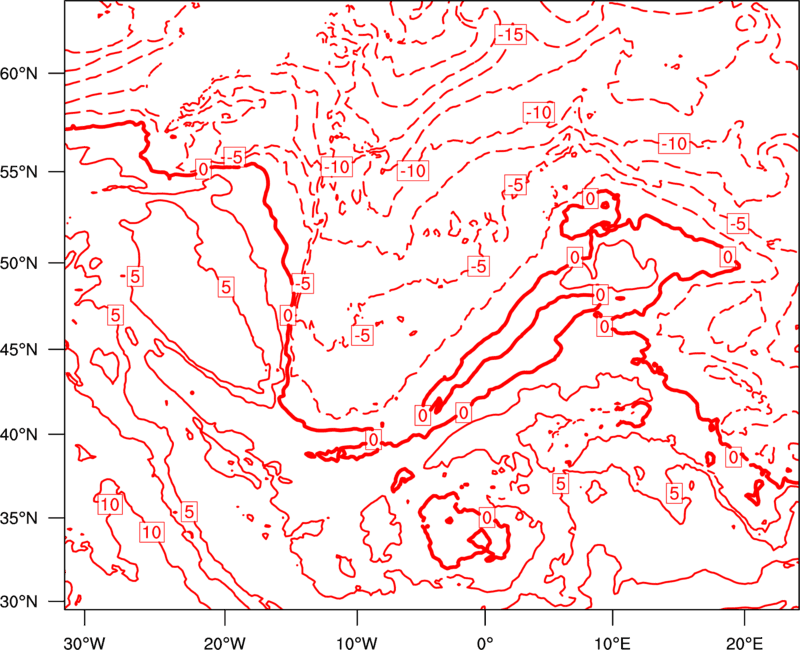Click the -15 contour value label
Screen dimensions: 800x650
(x=510, y=35)
